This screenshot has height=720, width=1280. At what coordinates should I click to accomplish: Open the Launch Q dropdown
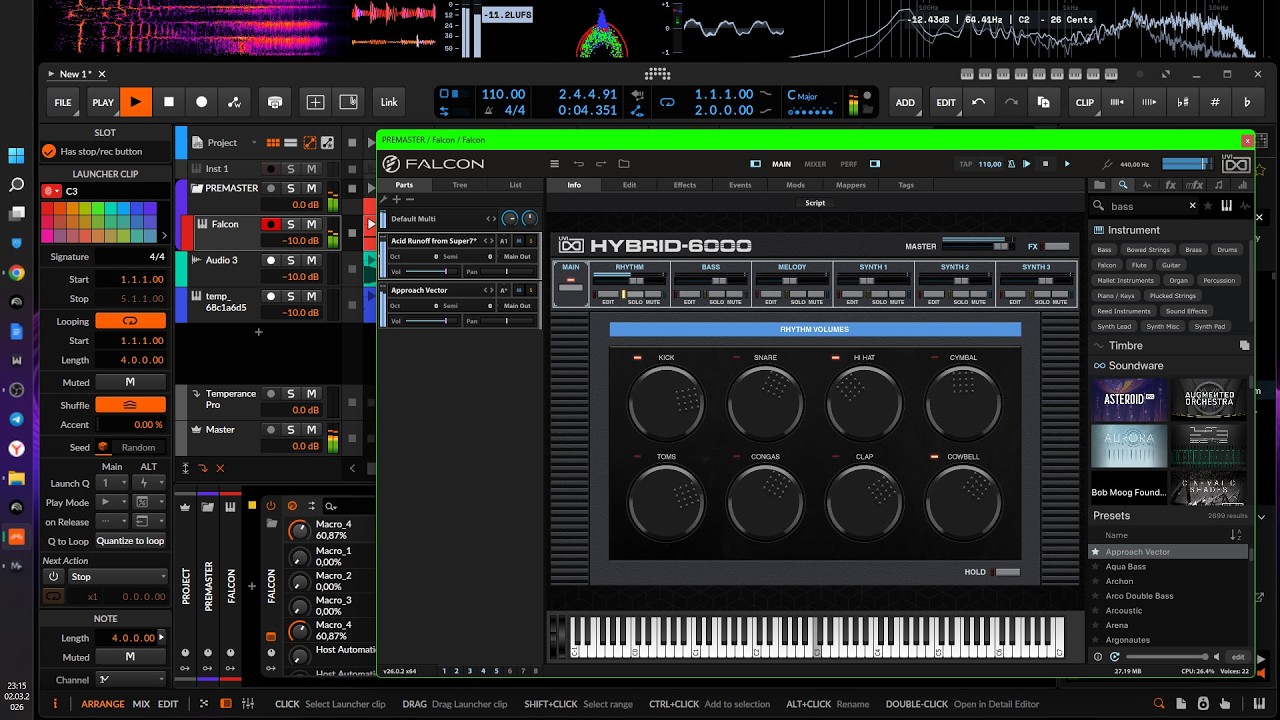(112, 483)
